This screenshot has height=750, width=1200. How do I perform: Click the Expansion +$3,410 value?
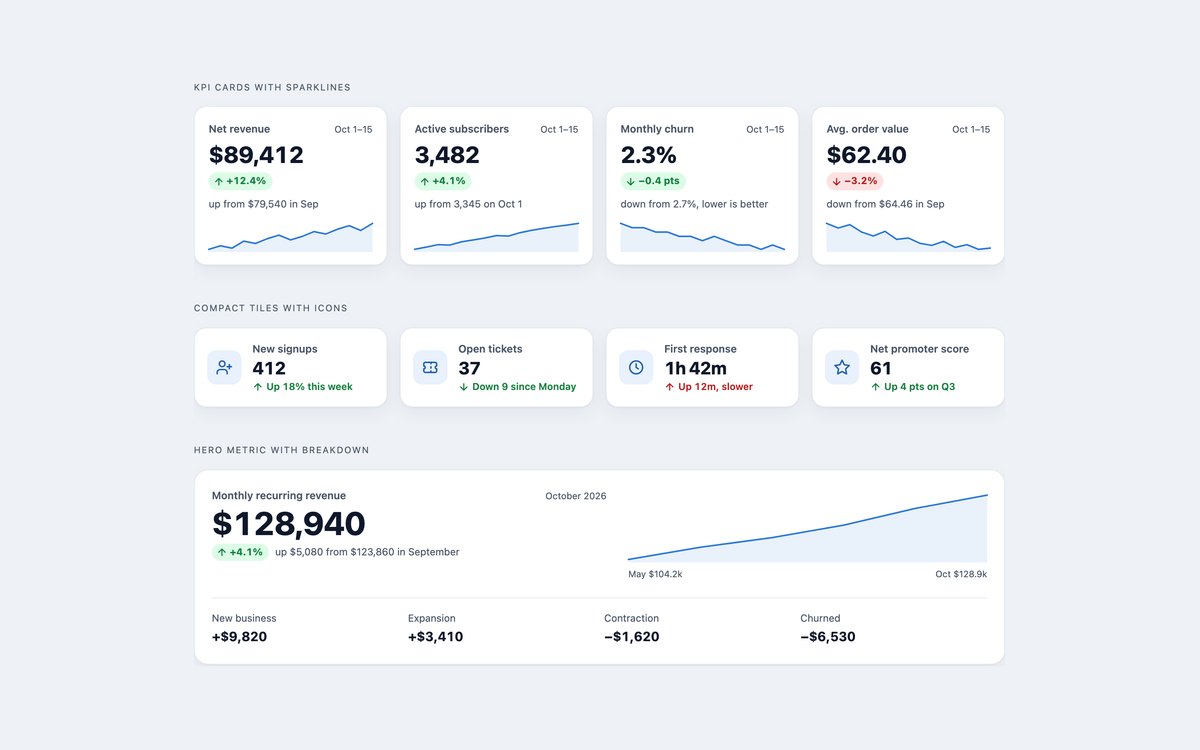coord(435,637)
